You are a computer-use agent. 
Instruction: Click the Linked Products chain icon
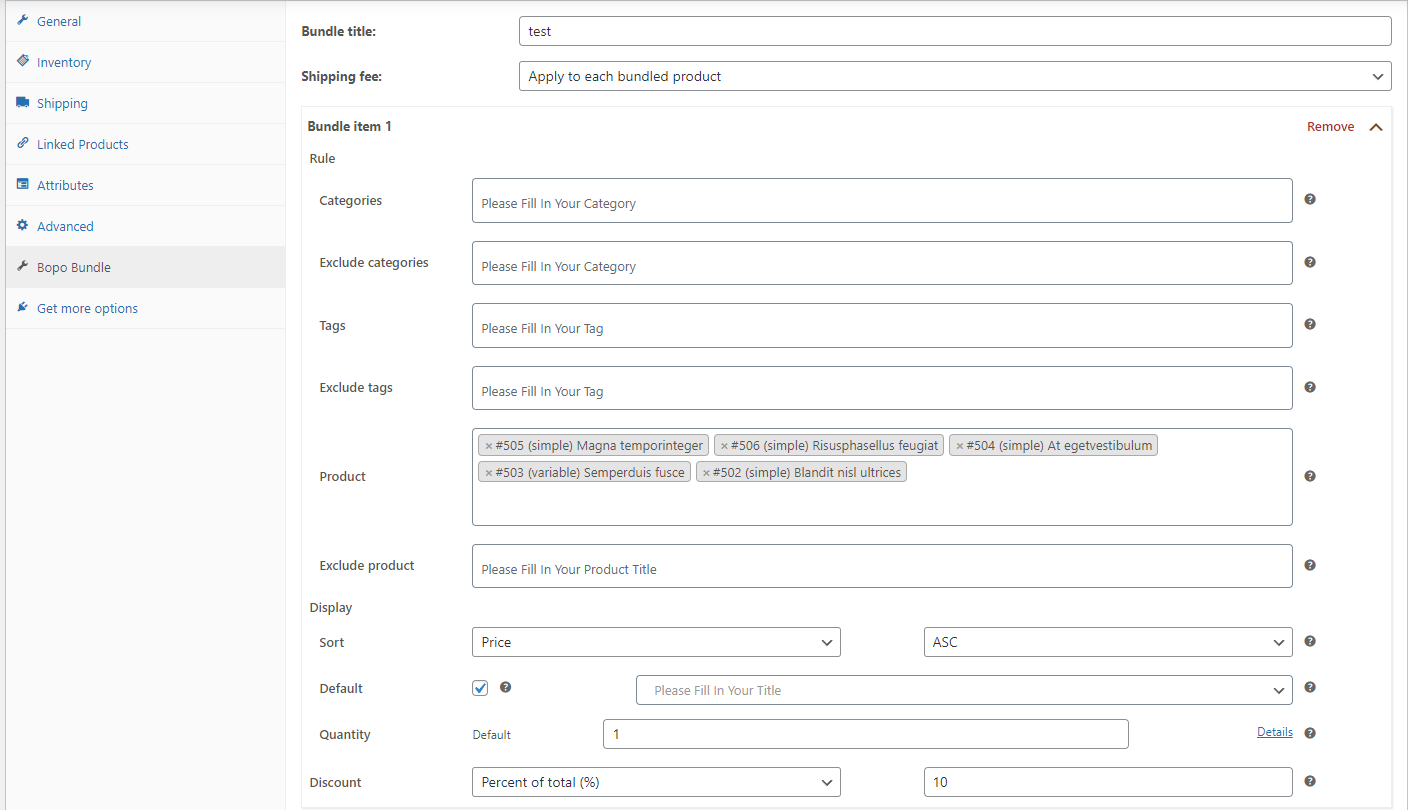pos(23,143)
